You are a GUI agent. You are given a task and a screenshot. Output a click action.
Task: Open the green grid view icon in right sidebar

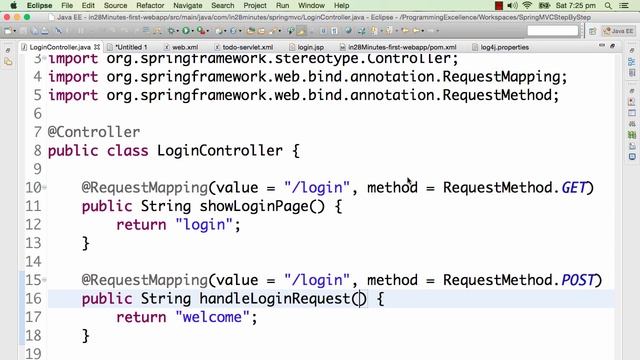point(632,135)
